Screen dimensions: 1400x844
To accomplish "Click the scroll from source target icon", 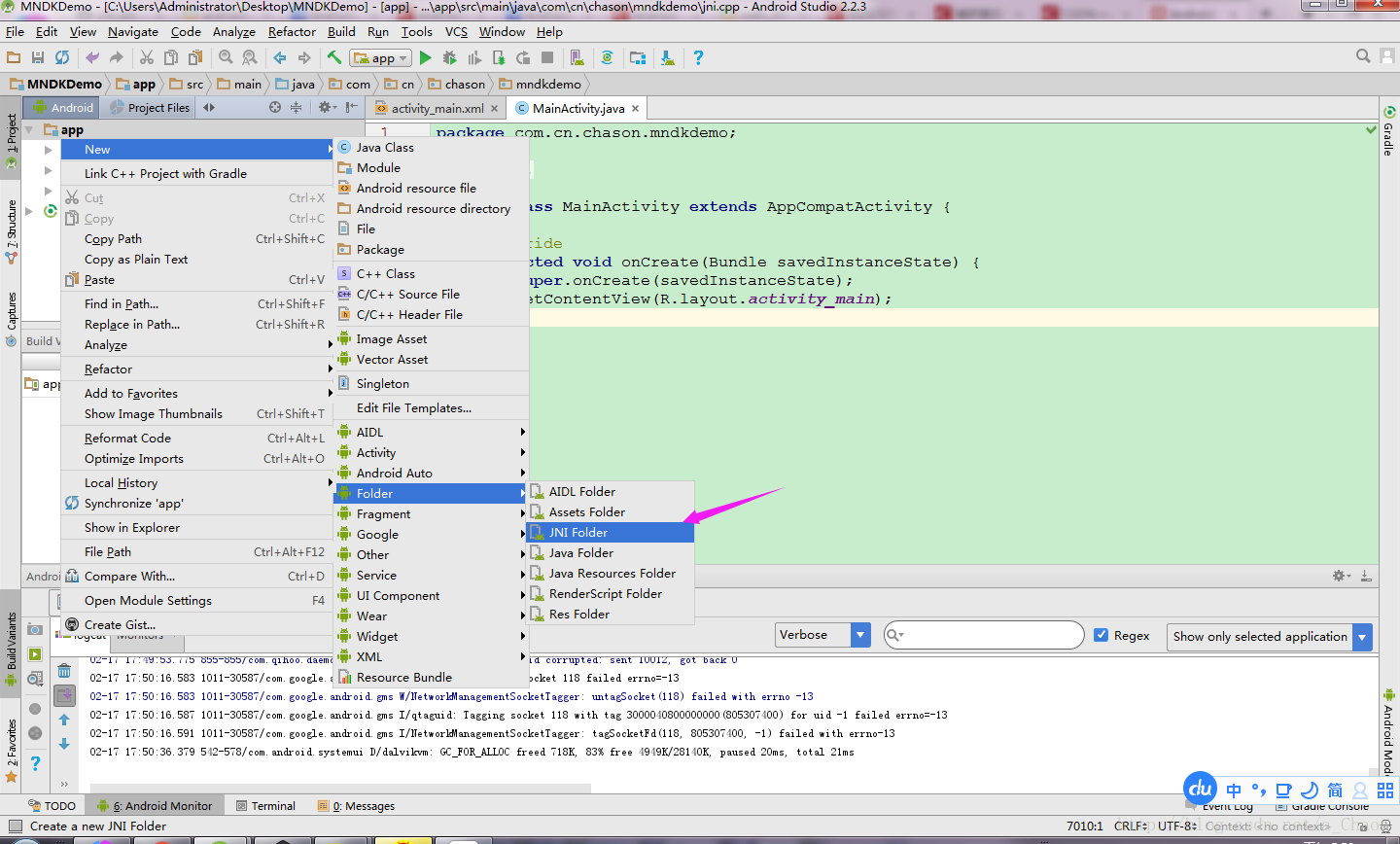I will 275,107.
